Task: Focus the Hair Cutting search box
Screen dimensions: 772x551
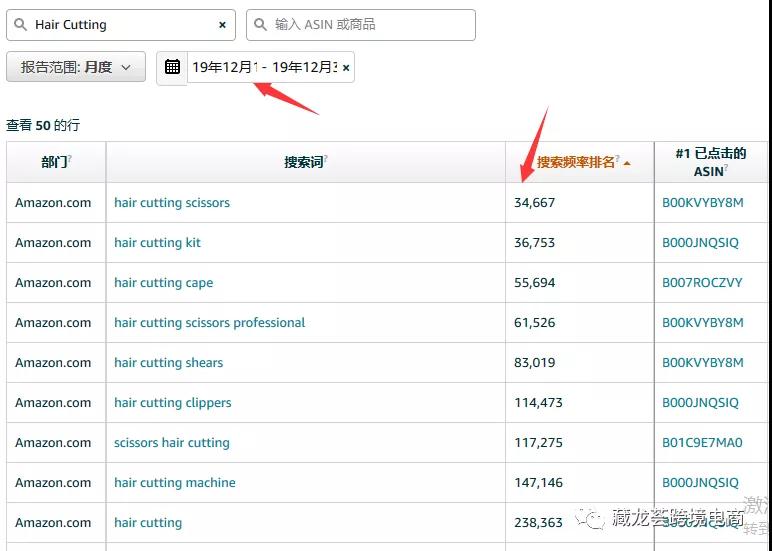Action: [x=120, y=25]
